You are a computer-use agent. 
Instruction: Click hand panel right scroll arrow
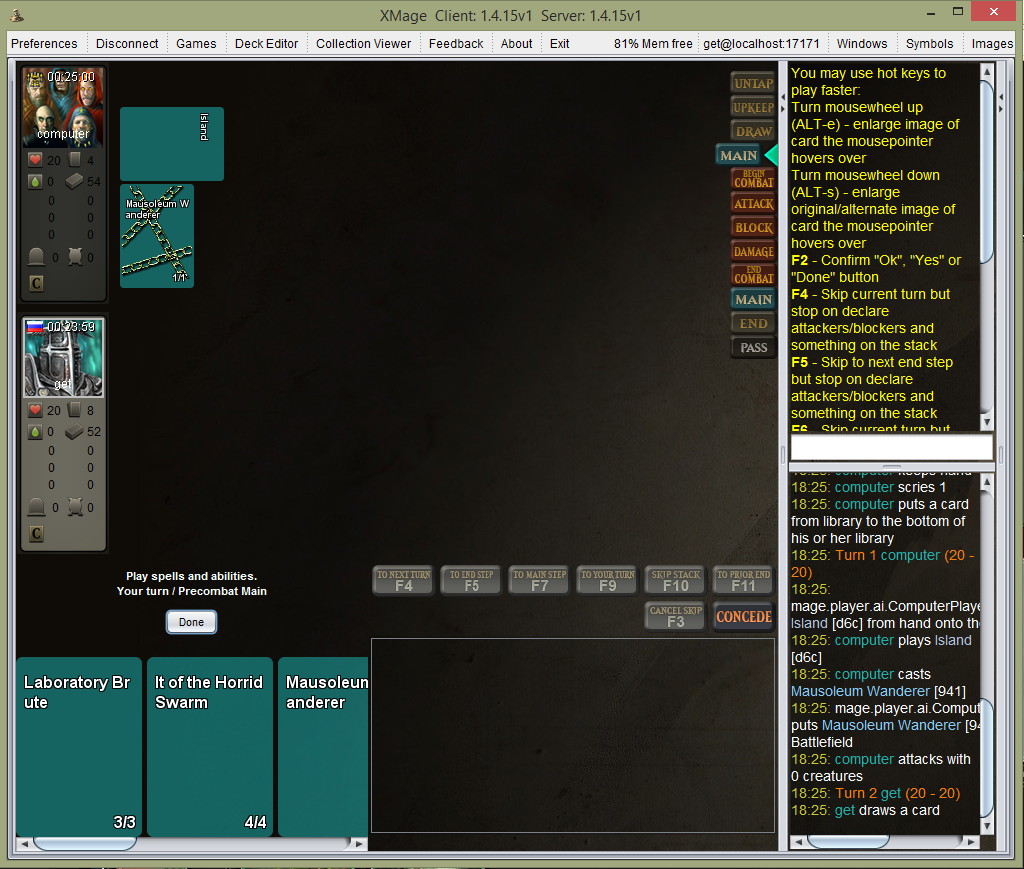tap(359, 844)
